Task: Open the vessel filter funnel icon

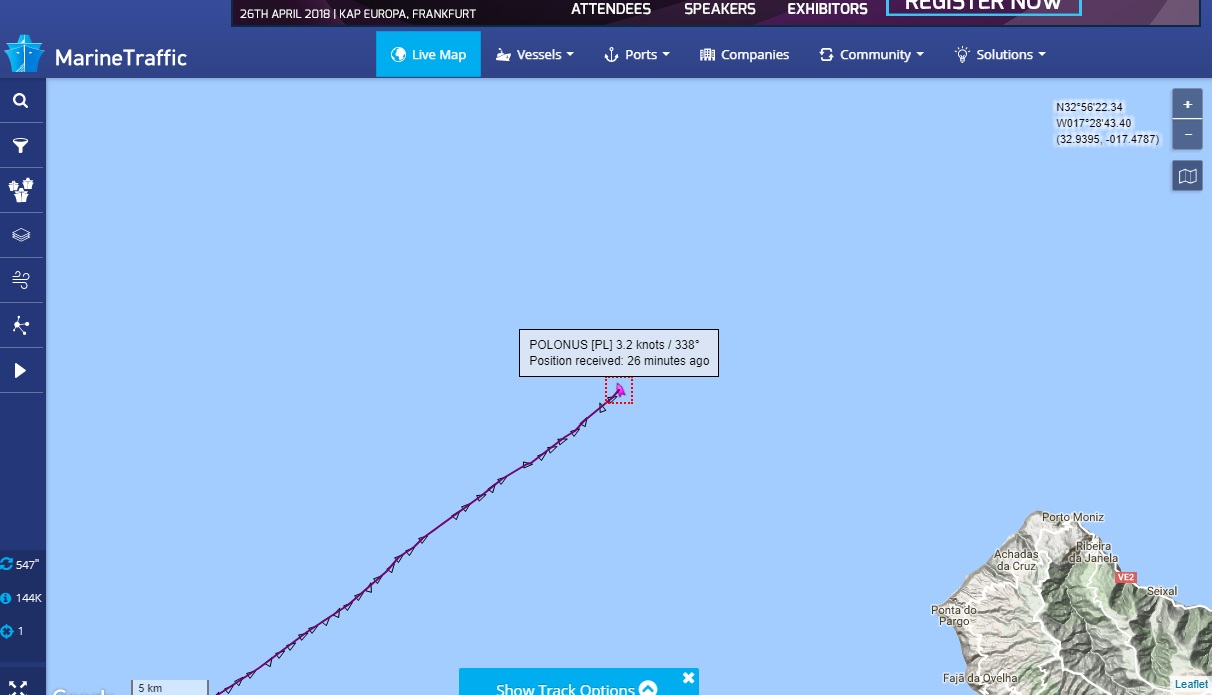Action: [x=21, y=146]
